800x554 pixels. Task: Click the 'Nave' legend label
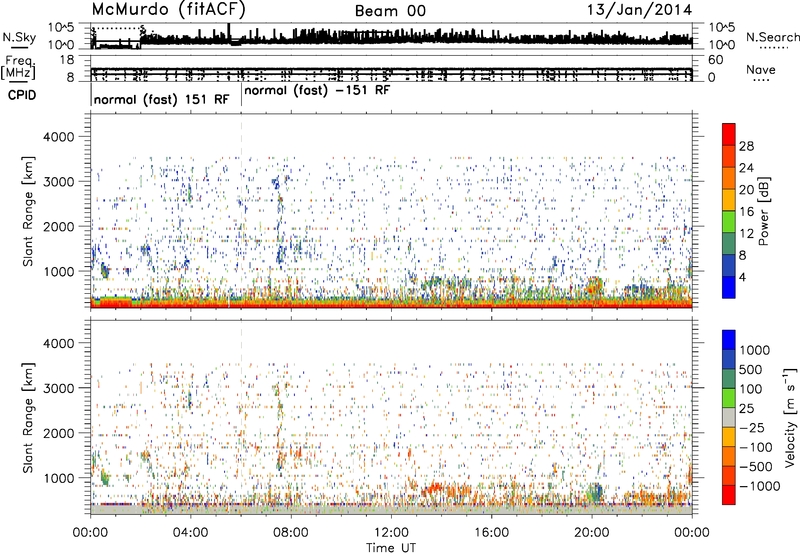point(761,70)
